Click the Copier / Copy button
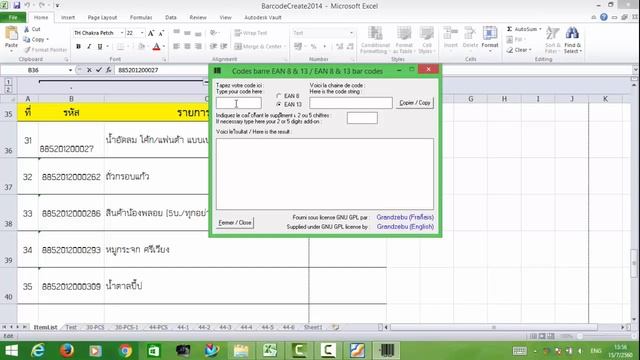Screen dimensions: 640x360 [415, 103]
